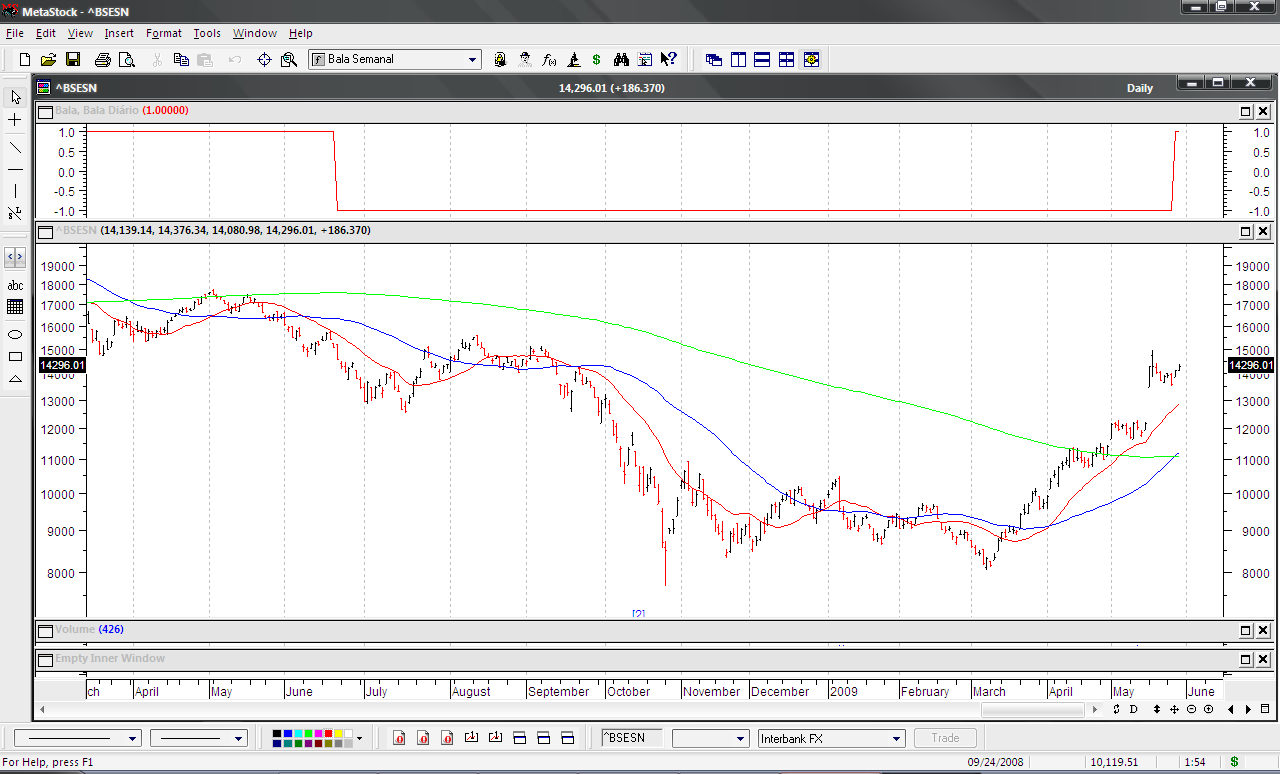Click the zoom out minus icon below chart
The width and height of the screenshot is (1280, 774).
1192,709
